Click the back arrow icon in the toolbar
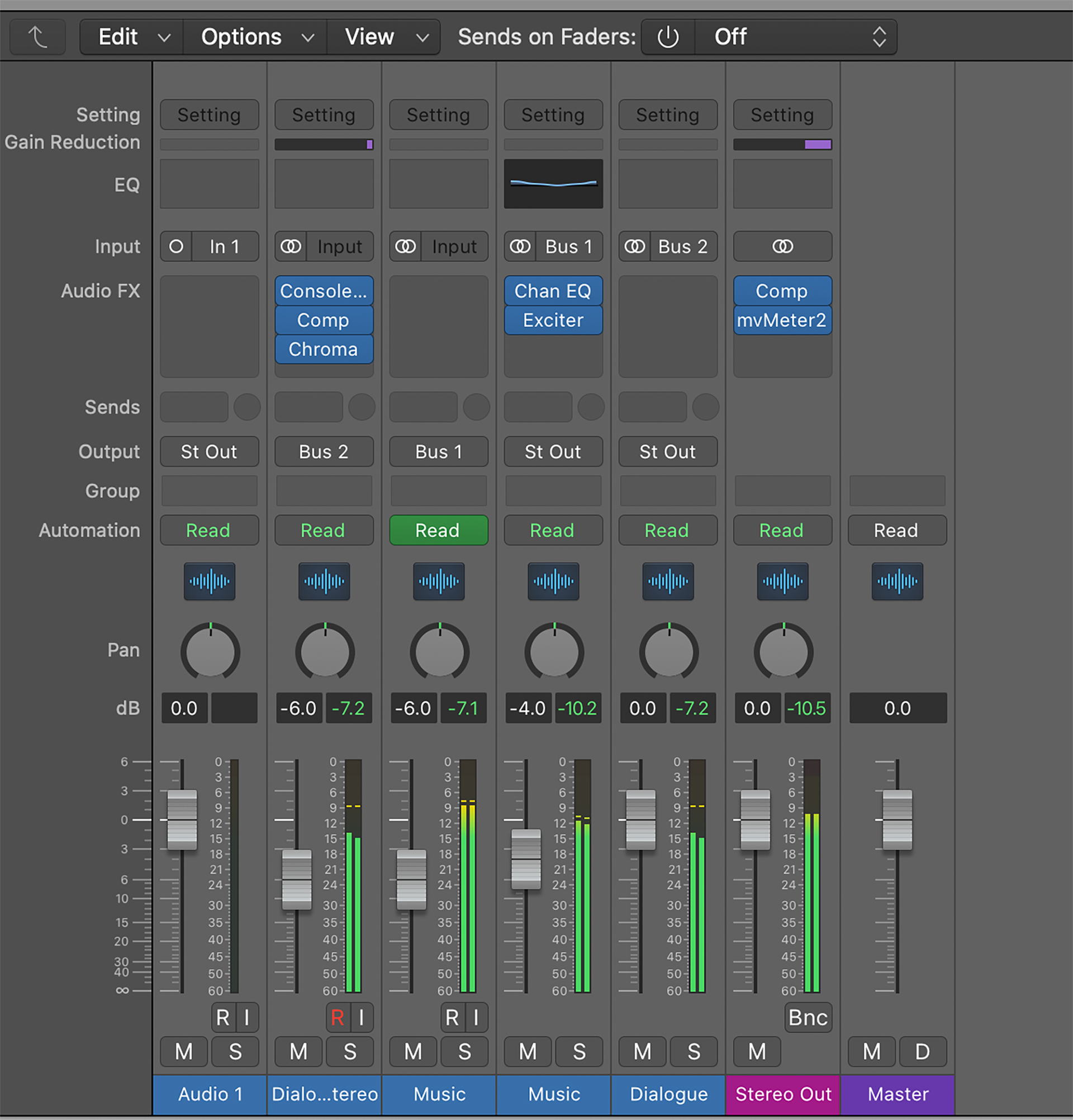1073x1120 pixels. [x=38, y=37]
